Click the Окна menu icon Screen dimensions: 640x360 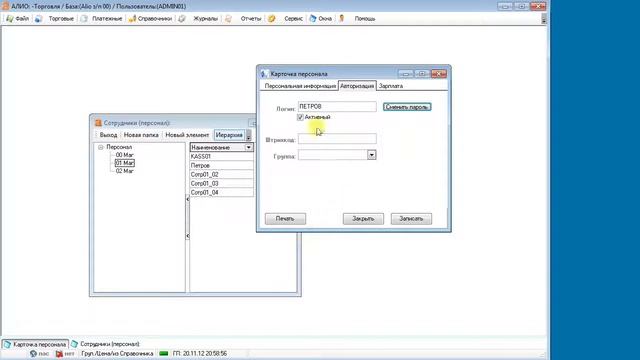pyautogui.click(x=313, y=19)
